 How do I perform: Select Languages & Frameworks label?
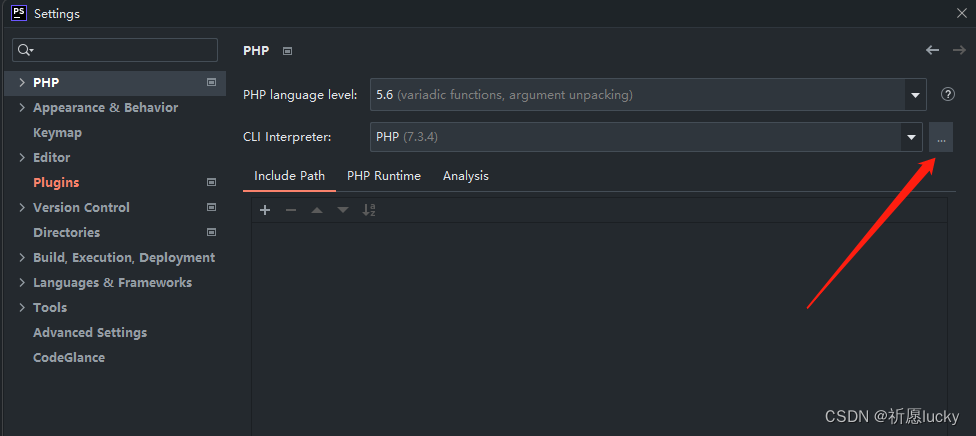click(113, 282)
